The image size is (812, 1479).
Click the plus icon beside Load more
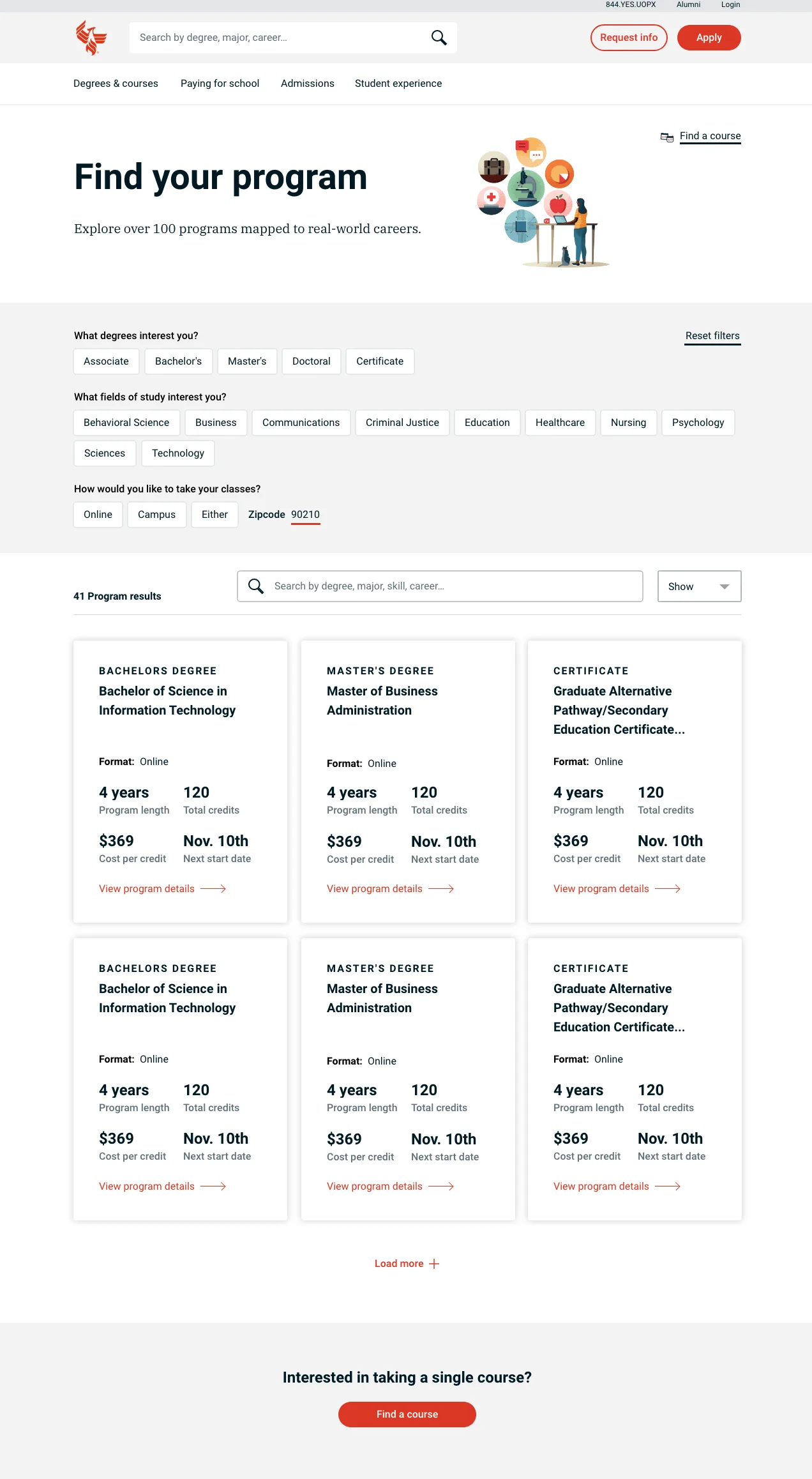[x=434, y=1264]
